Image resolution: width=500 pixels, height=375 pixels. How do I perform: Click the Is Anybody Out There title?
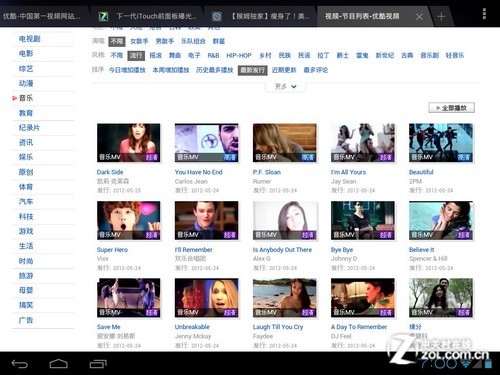click(x=282, y=250)
